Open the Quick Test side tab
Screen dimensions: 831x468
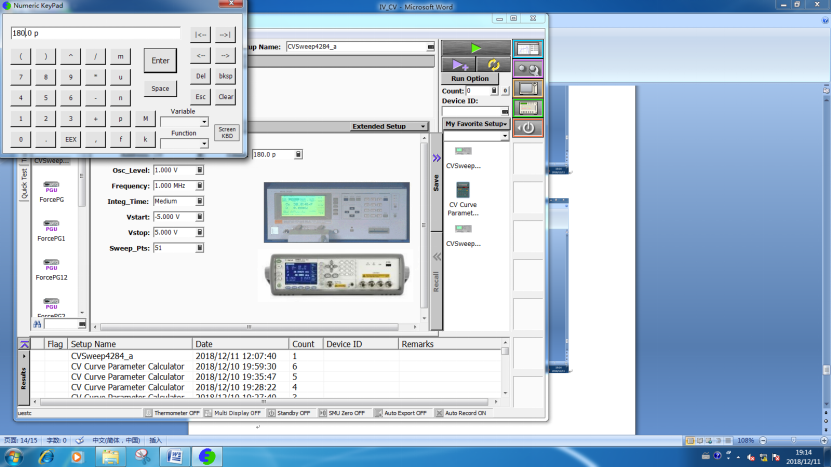(x=24, y=183)
